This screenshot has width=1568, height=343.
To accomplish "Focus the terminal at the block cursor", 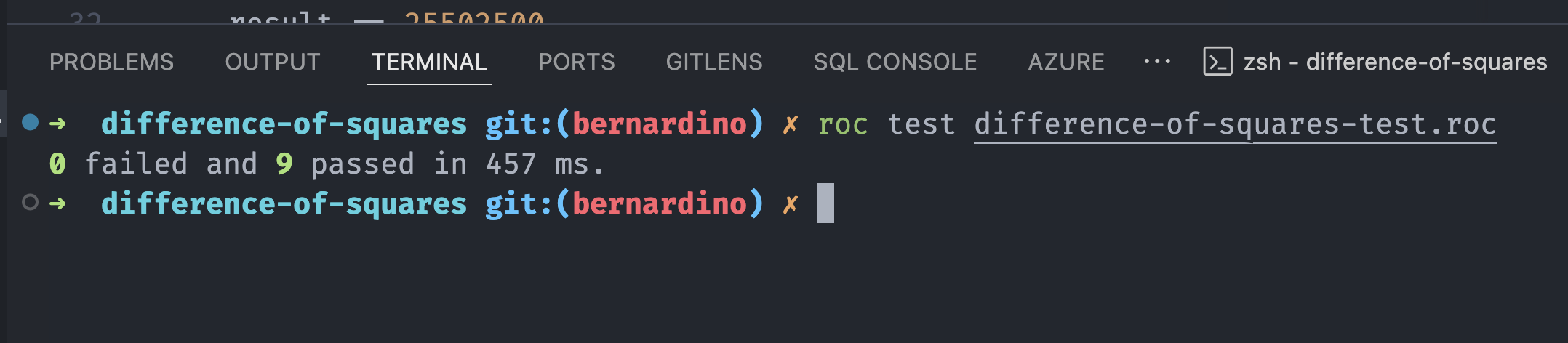I will click(825, 203).
